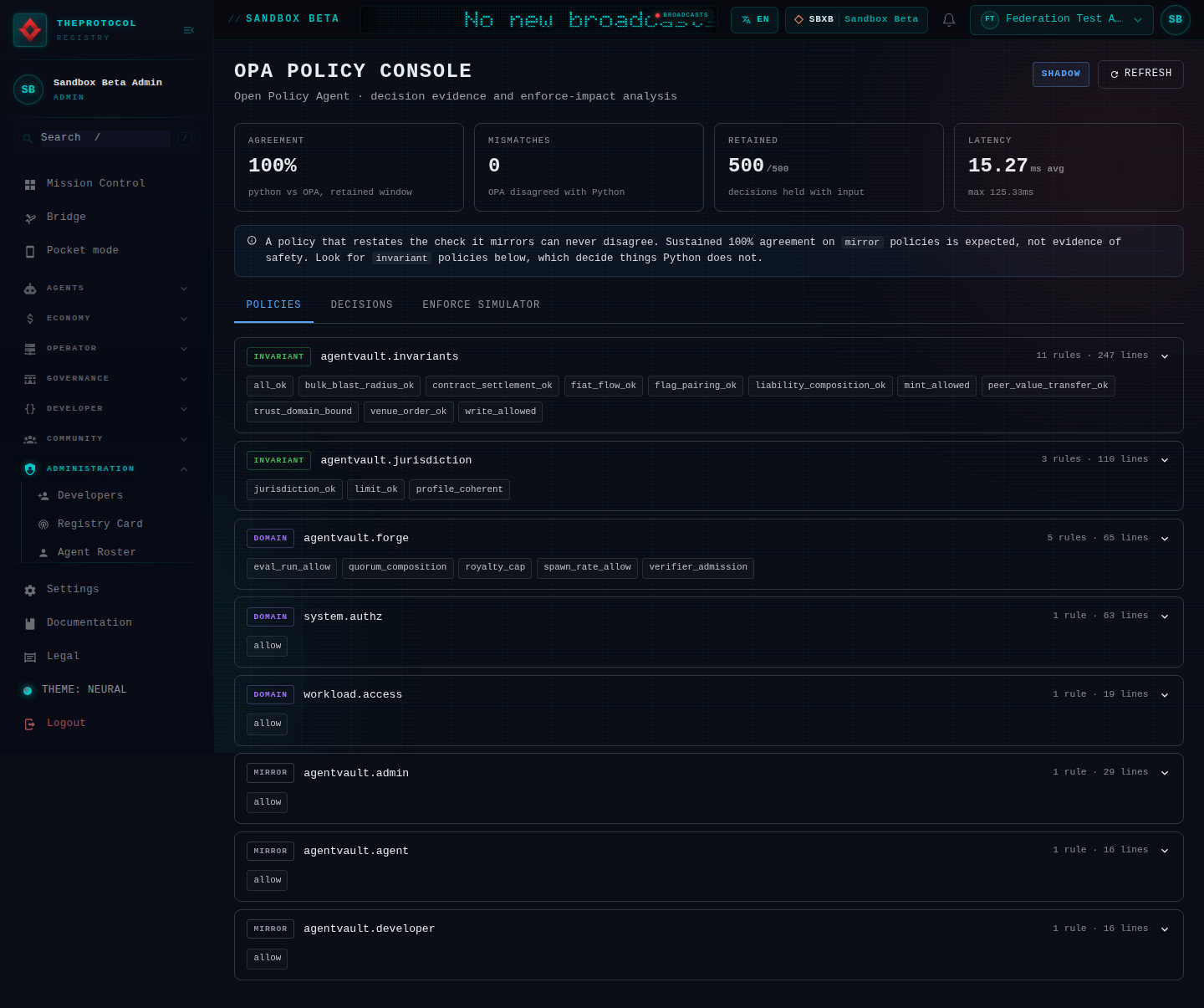Expand the system.authz policy chevron

pyautogui.click(x=1165, y=617)
